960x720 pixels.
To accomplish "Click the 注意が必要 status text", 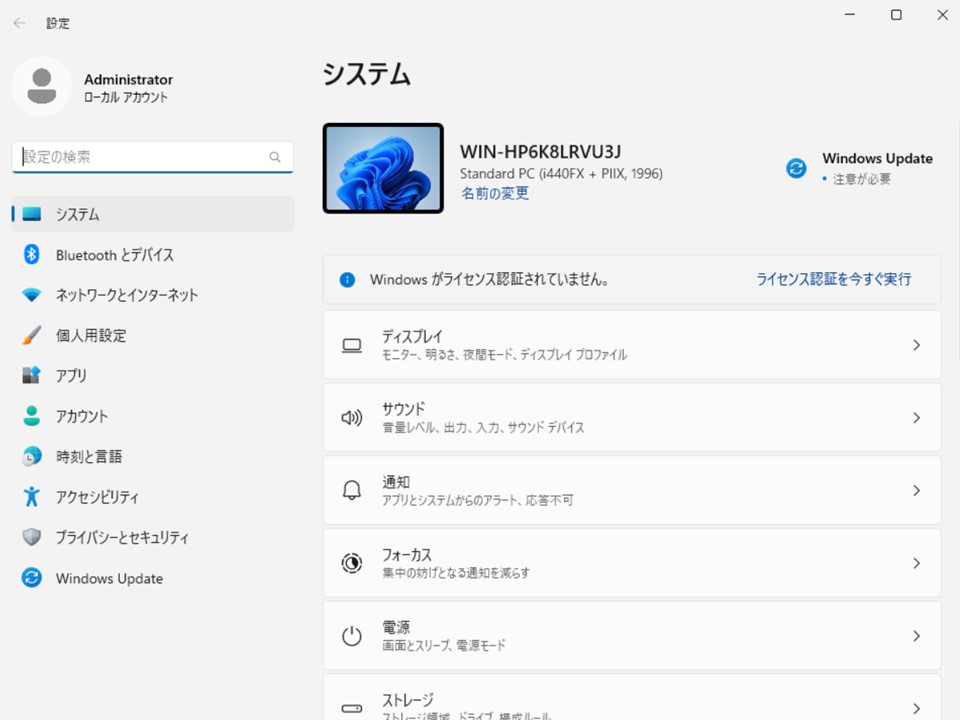I will click(x=861, y=179).
